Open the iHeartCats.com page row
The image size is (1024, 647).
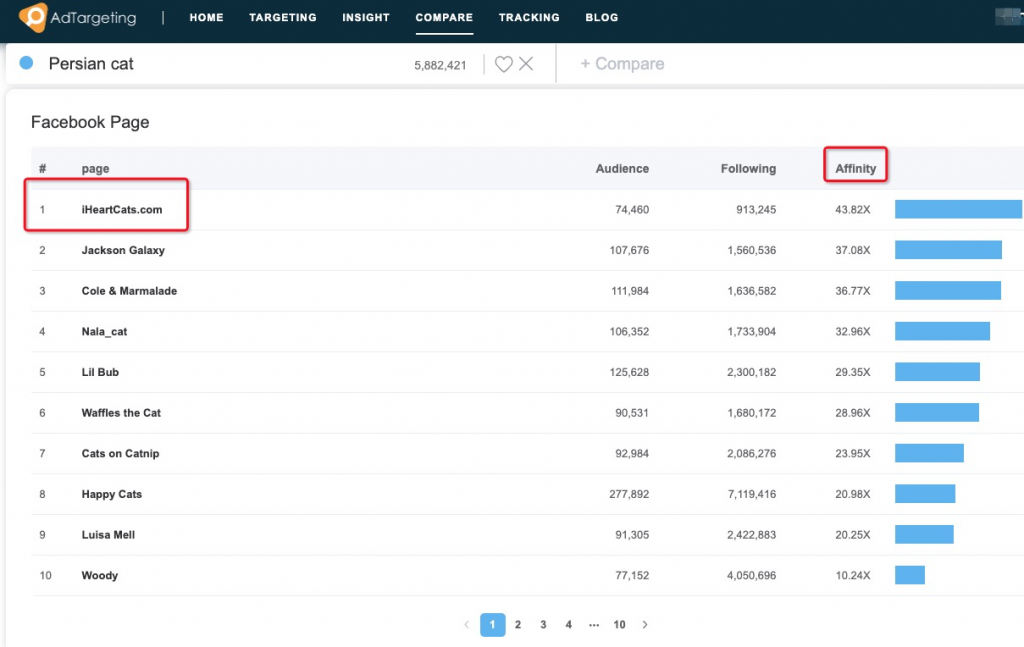(526, 210)
